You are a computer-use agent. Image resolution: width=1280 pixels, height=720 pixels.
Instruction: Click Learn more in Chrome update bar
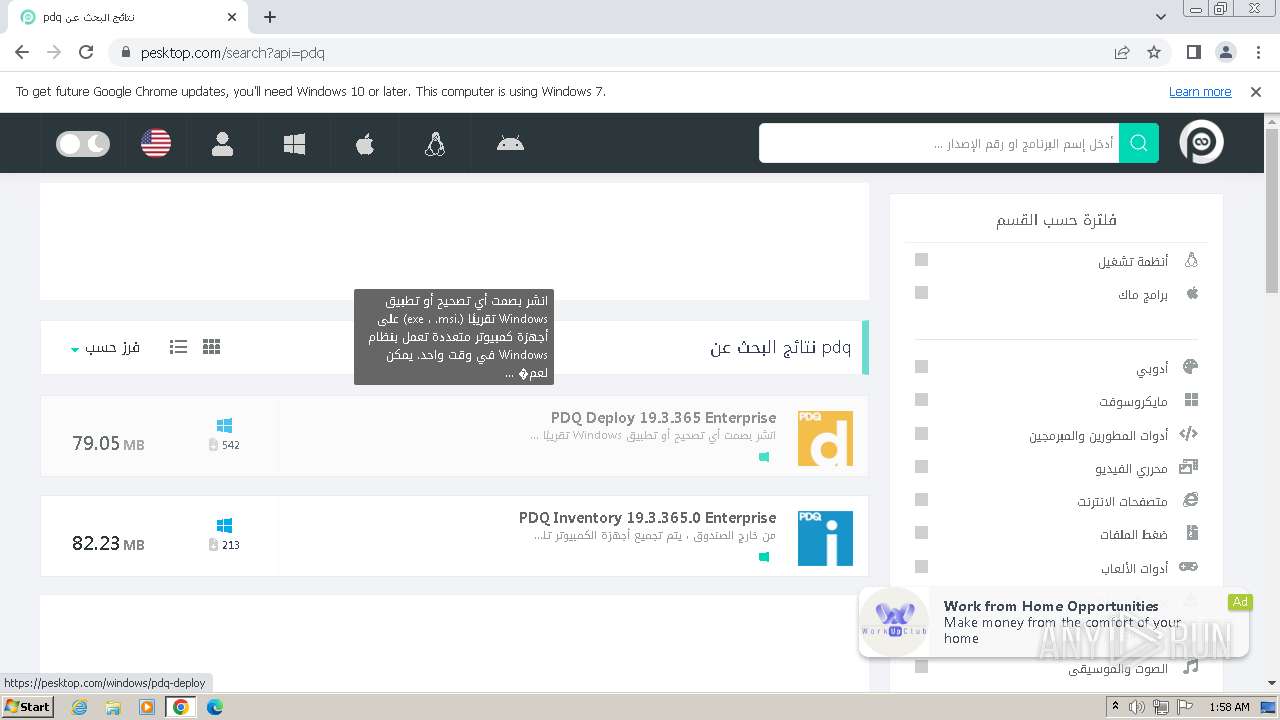click(x=1200, y=91)
